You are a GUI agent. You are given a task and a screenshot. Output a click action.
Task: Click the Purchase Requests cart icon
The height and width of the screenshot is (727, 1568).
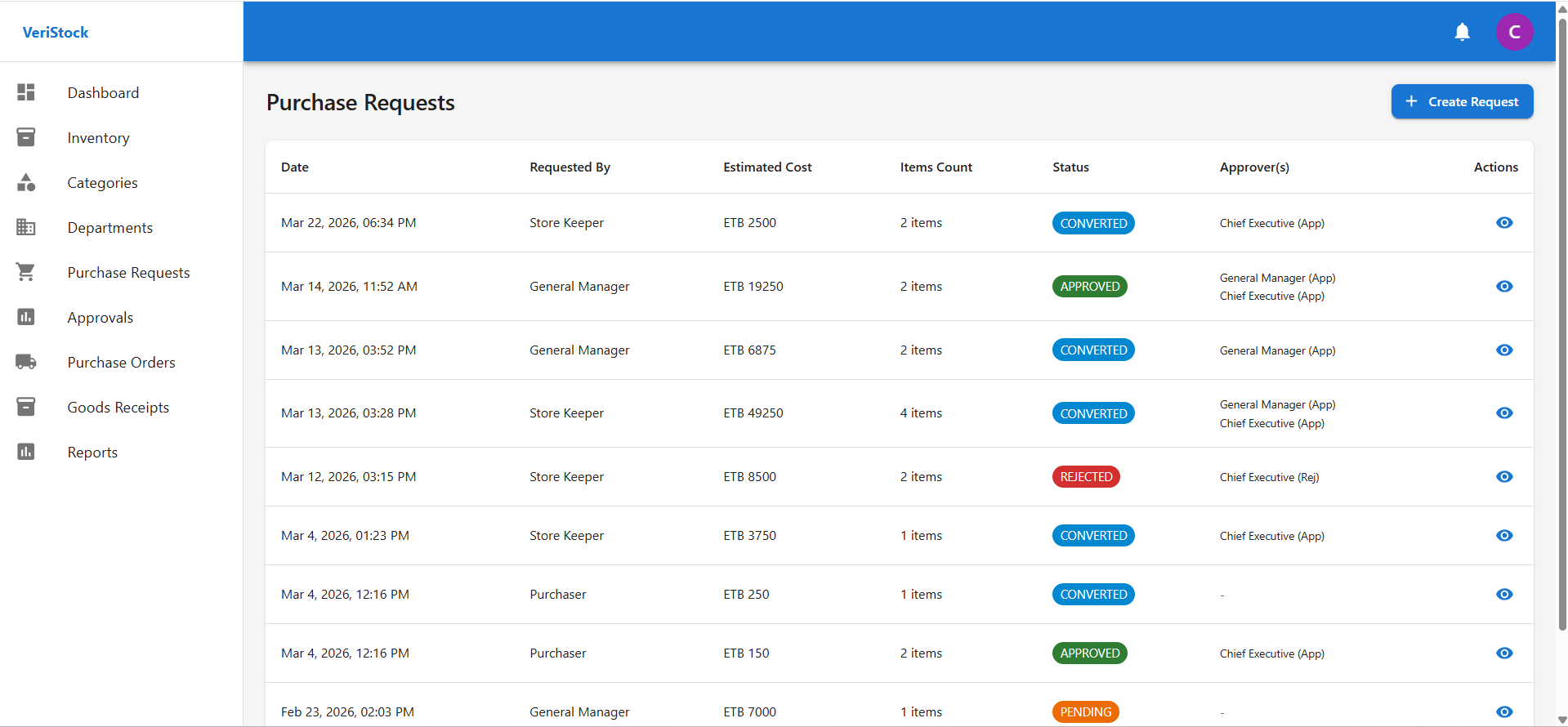(x=26, y=272)
